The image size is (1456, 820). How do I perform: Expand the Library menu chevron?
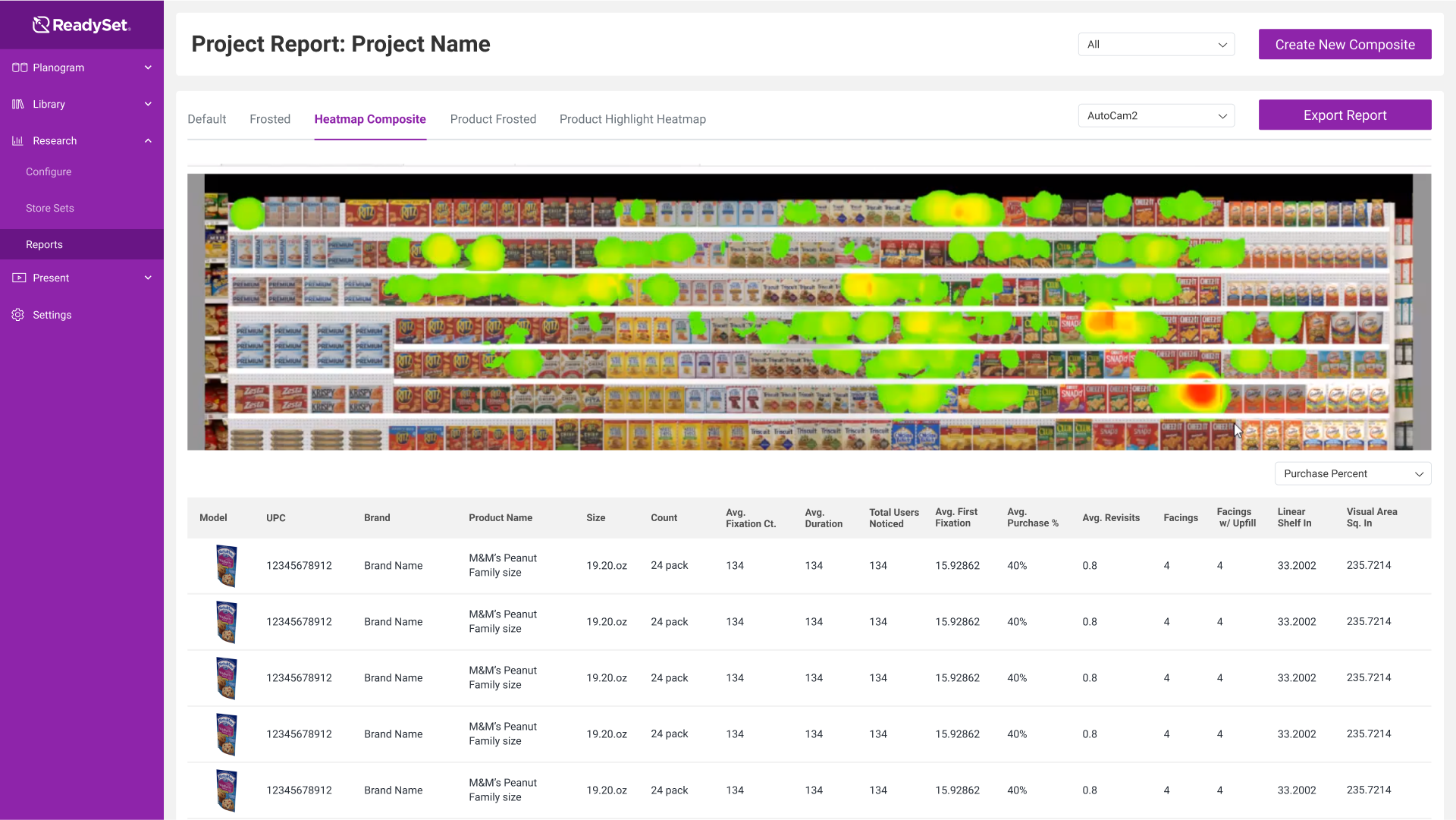[x=148, y=104]
